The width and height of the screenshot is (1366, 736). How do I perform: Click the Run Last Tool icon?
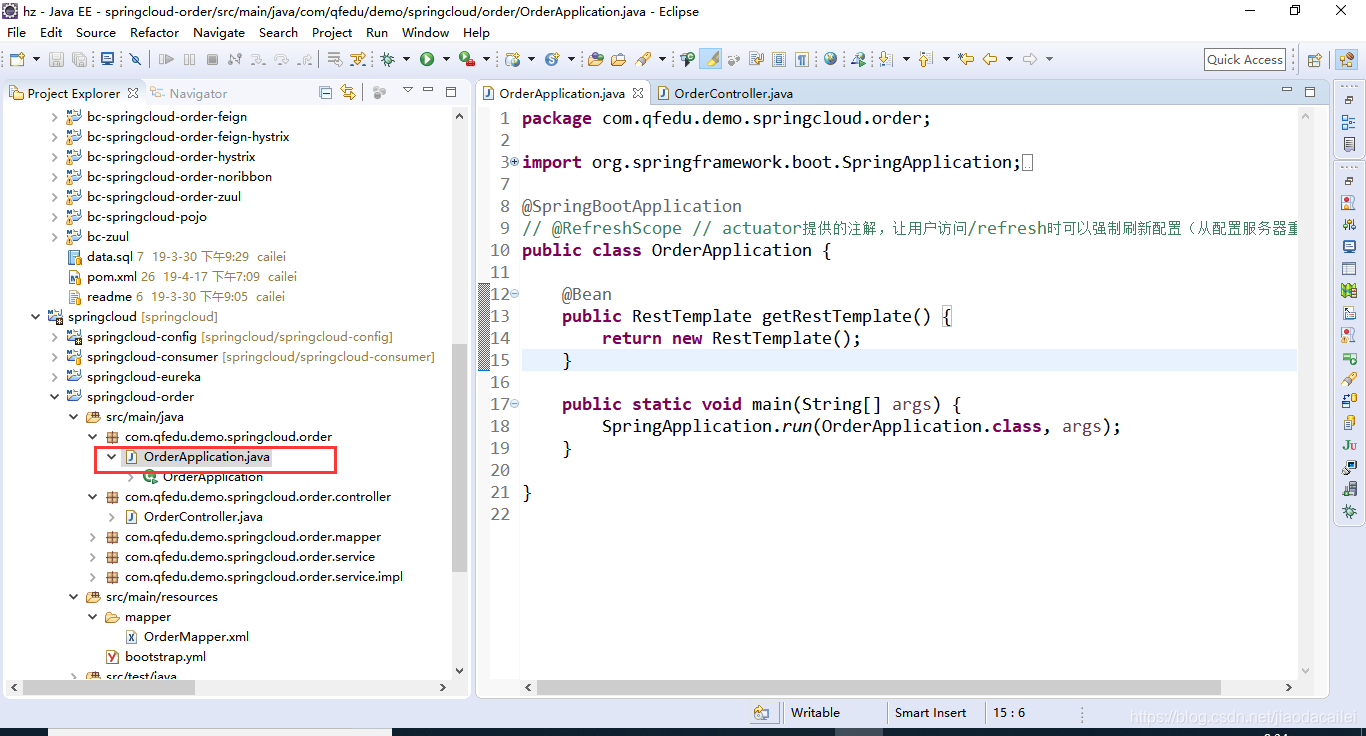click(466, 59)
